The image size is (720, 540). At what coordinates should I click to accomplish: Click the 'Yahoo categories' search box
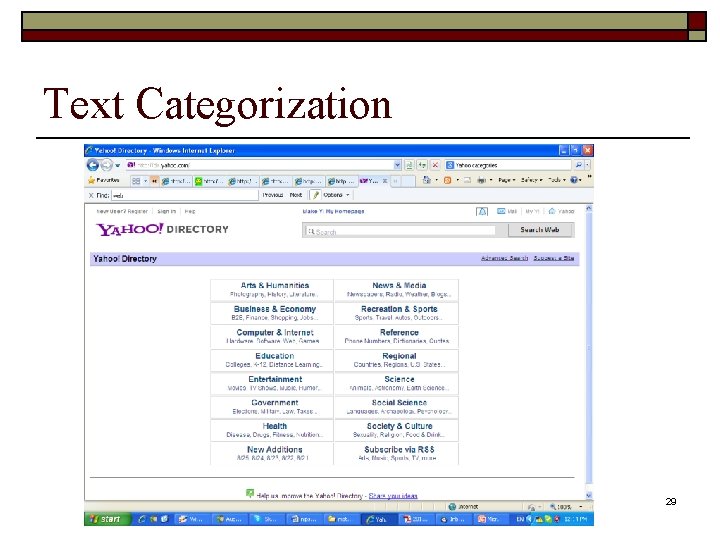click(508, 165)
